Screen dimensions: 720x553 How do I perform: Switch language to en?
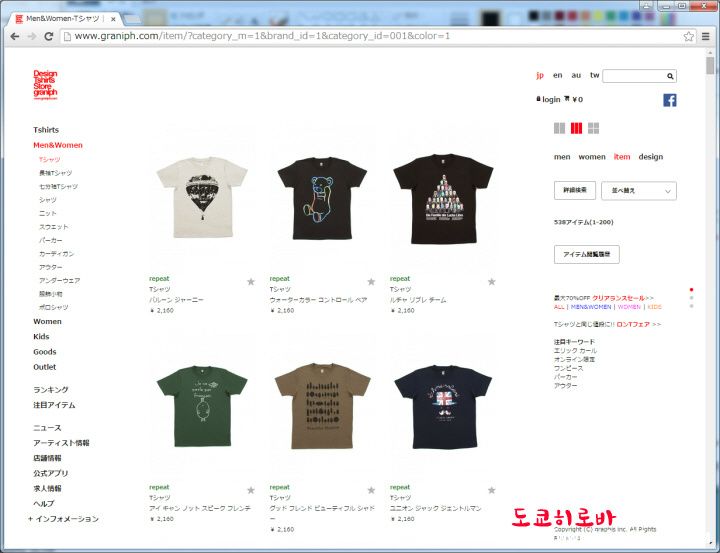tap(557, 75)
